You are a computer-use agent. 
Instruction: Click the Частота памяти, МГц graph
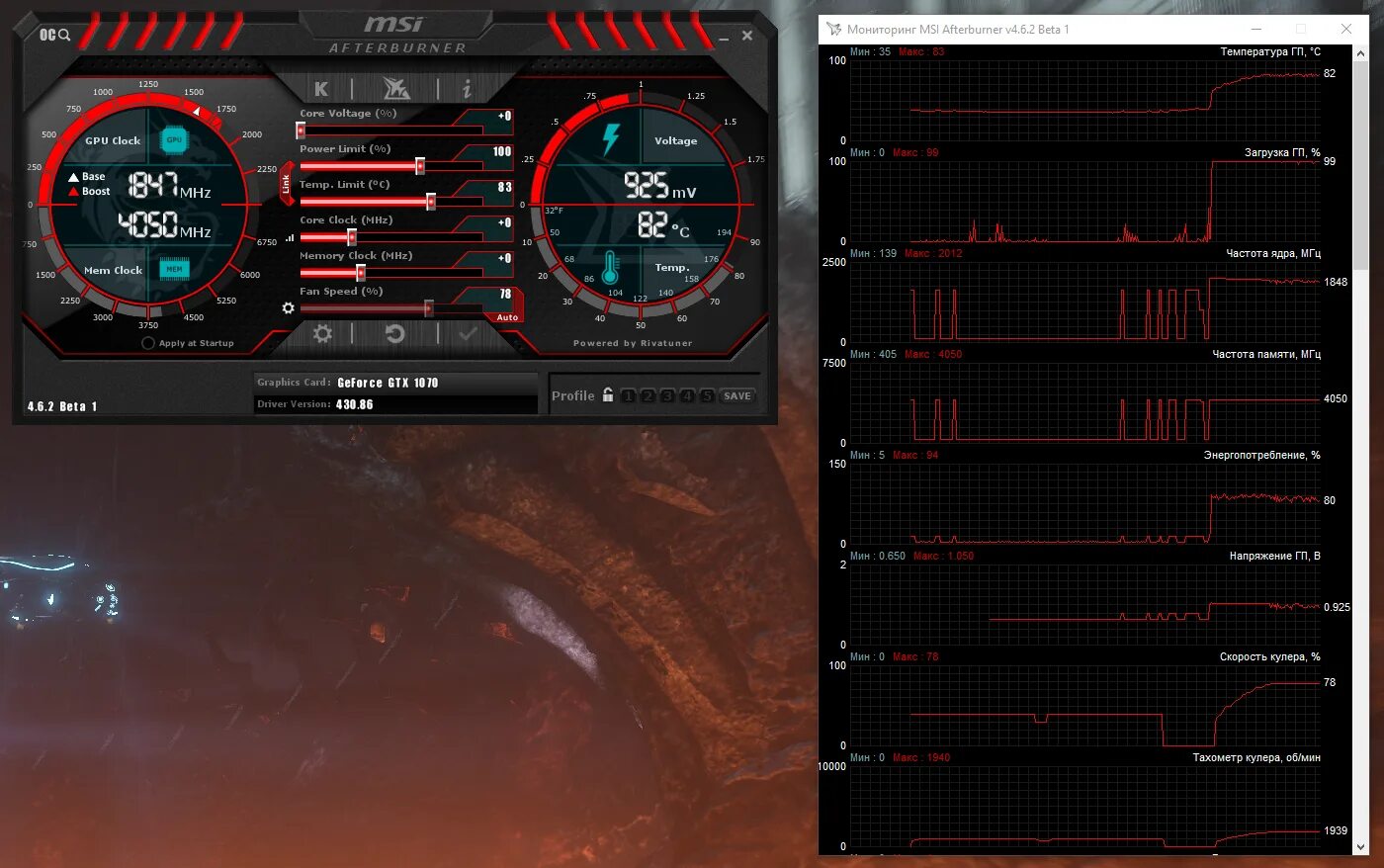click(x=1084, y=402)
